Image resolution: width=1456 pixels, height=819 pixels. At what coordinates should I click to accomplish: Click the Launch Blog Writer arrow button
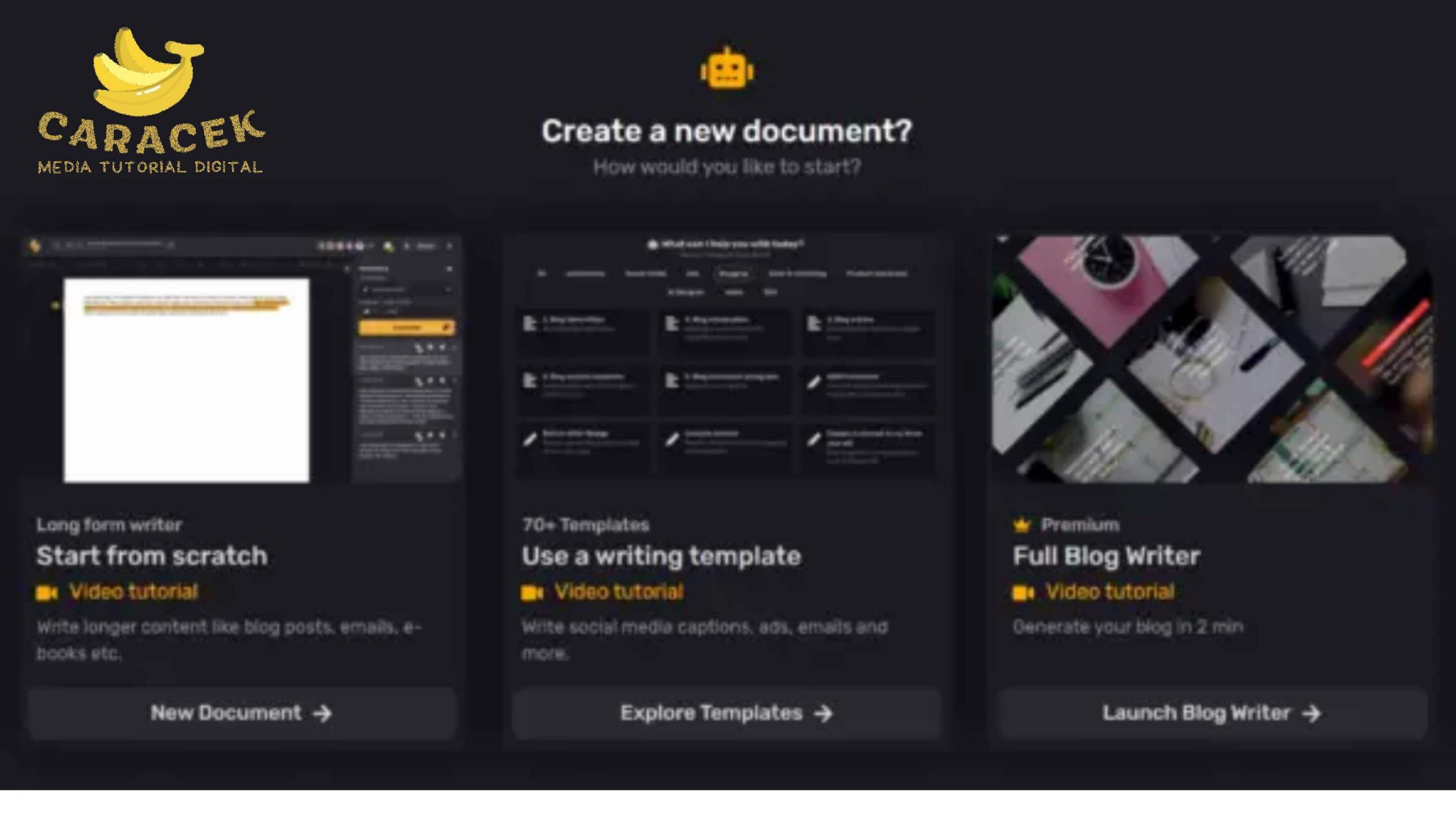[1210, 712]
